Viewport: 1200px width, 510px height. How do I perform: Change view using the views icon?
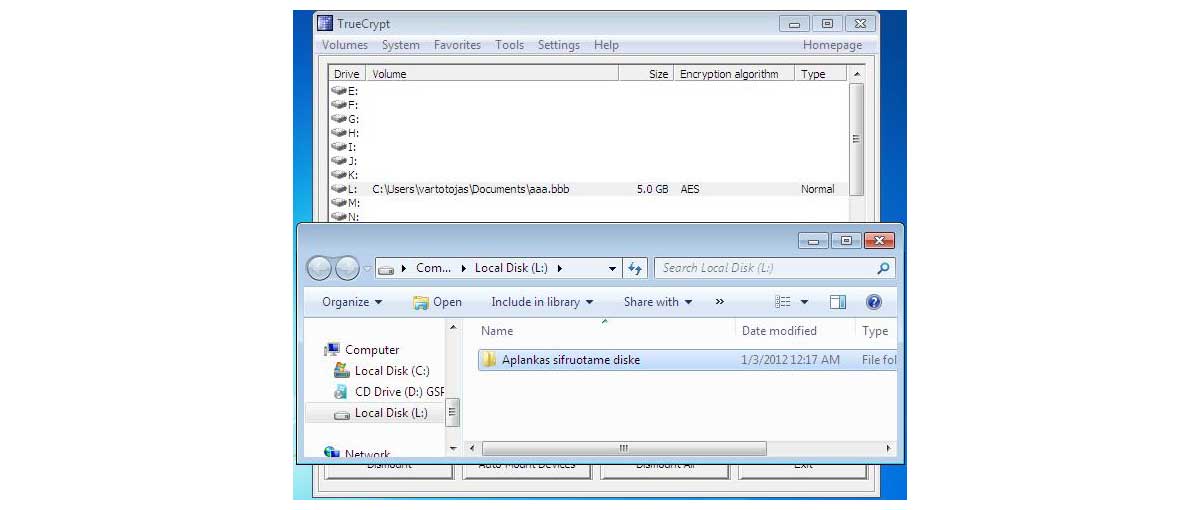[783, 302]
